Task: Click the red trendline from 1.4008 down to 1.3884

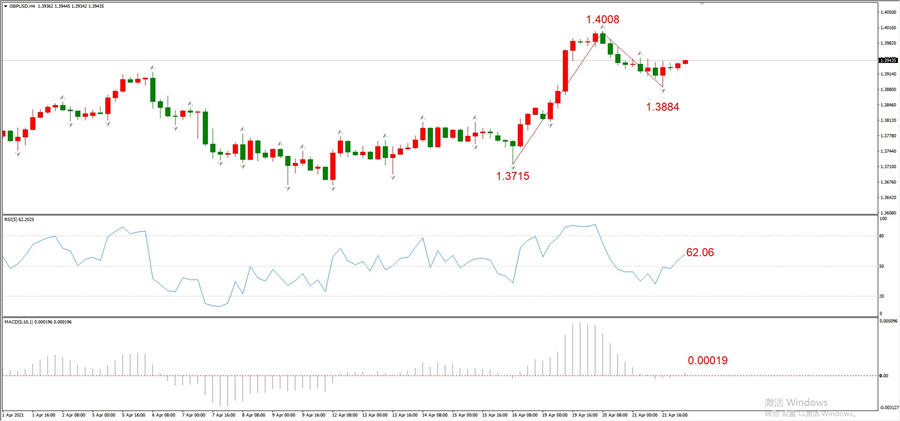Action: tap(631, 60)
